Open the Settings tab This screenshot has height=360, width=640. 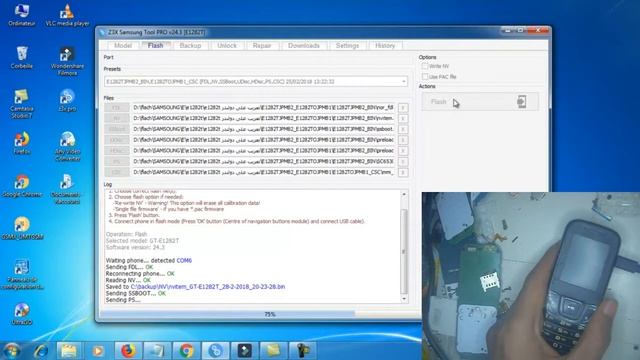click(x=347, y=46)
